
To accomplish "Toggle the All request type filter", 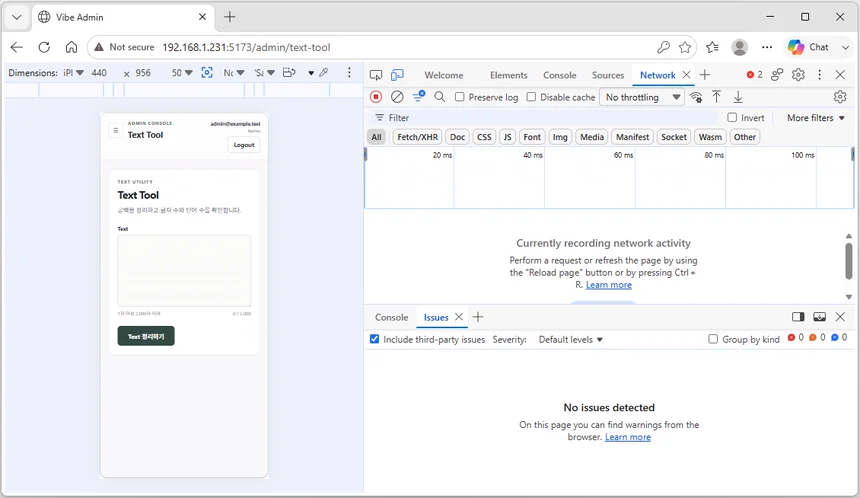I will 376,137.
